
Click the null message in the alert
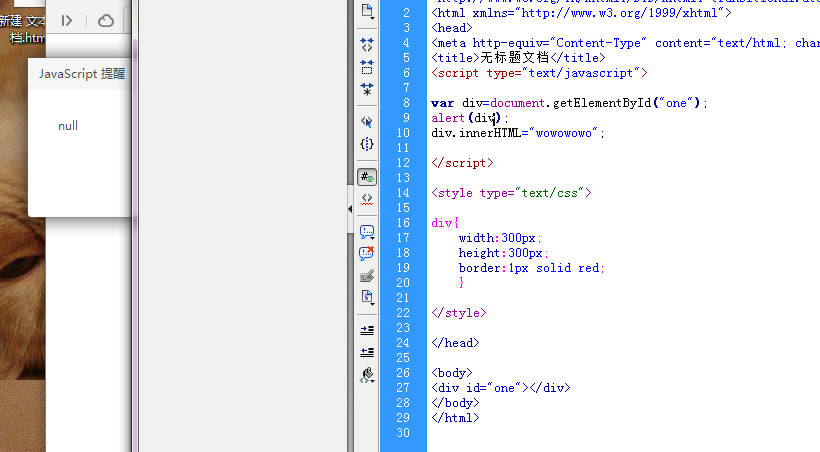[x=68, y=126]
